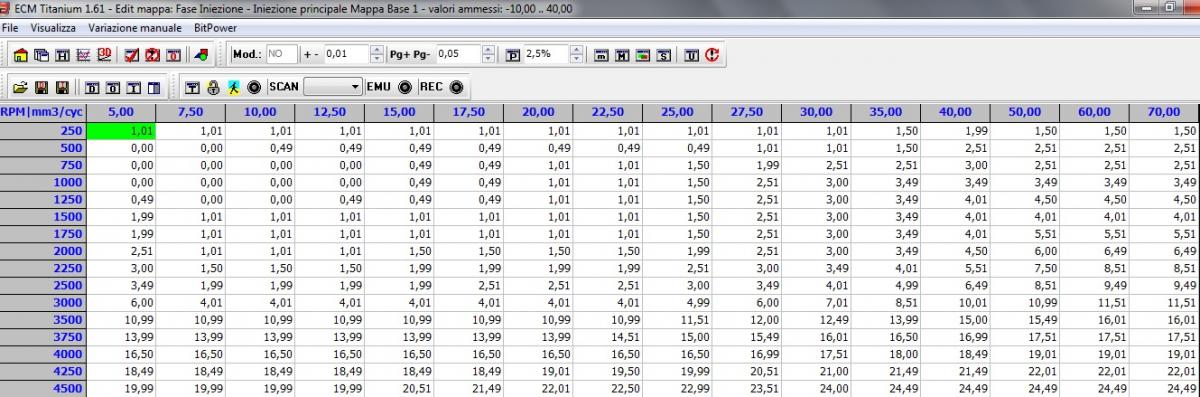This screenshot has width=1200, height=397.
Task: Click the stepper arrows for 0,01 value
Action: pyautogui.click(x=376, y=55)
